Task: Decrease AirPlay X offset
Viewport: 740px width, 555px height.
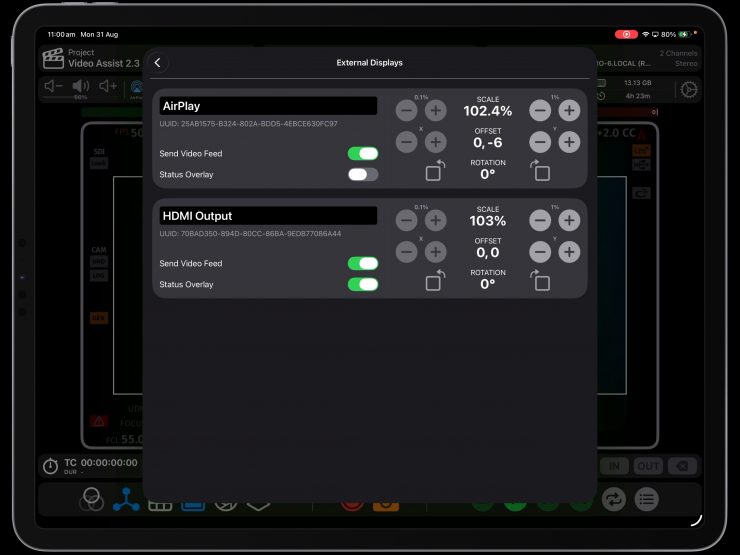Action: point(406,142)
